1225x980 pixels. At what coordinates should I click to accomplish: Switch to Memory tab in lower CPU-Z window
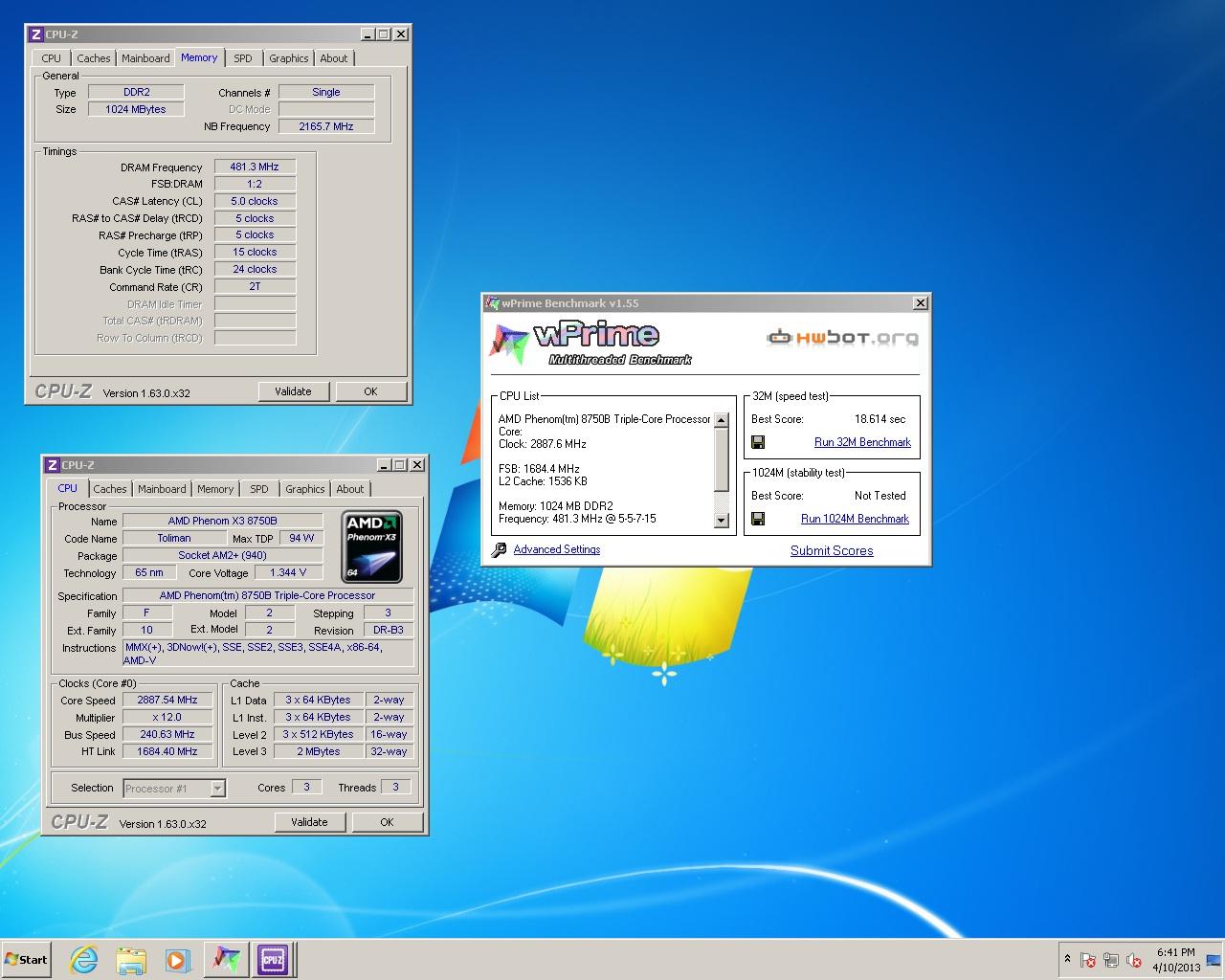[215, 489]
